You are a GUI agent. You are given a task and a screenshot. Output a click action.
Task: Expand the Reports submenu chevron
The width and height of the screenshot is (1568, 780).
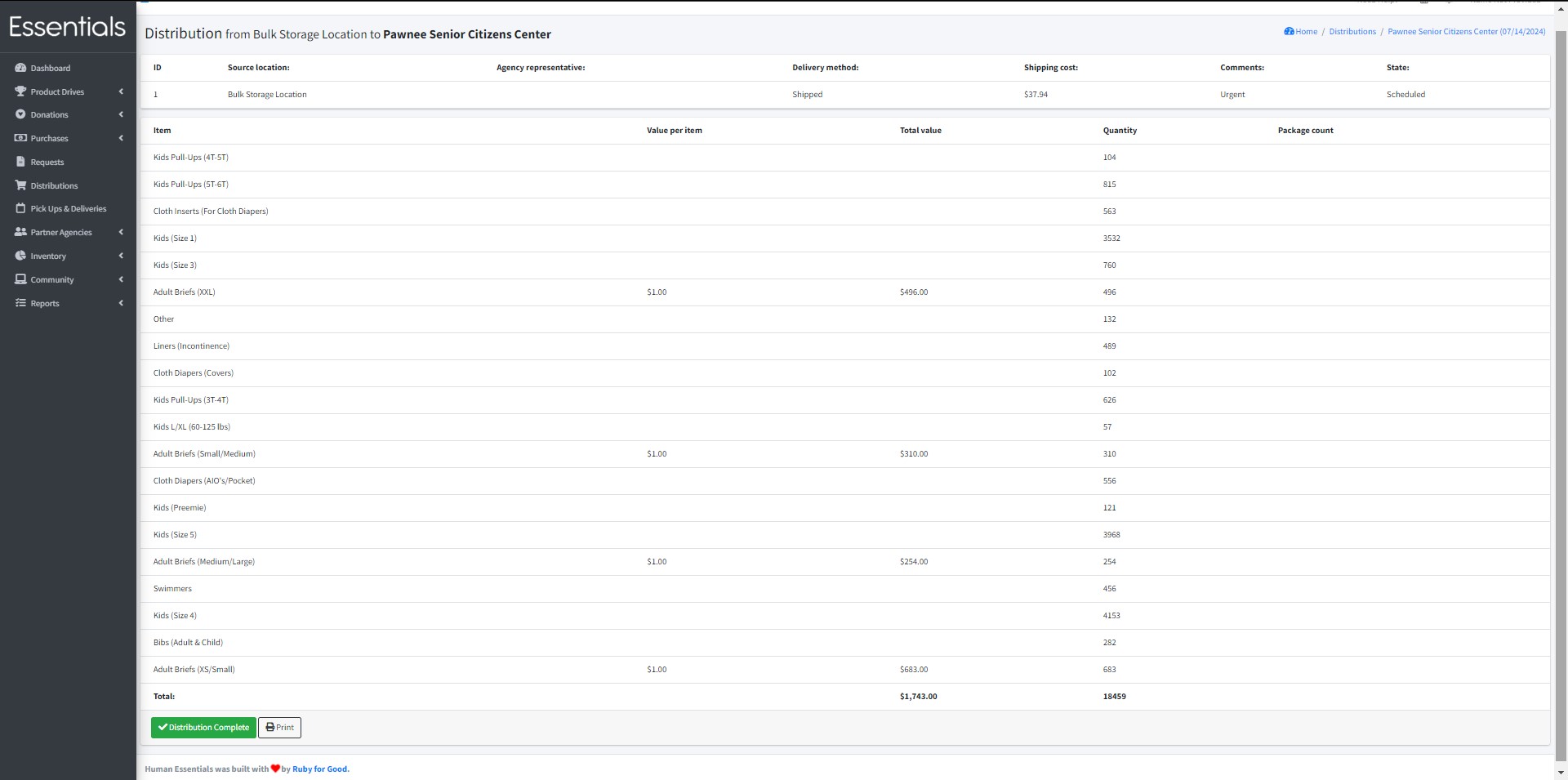click(x=121, y=303)
